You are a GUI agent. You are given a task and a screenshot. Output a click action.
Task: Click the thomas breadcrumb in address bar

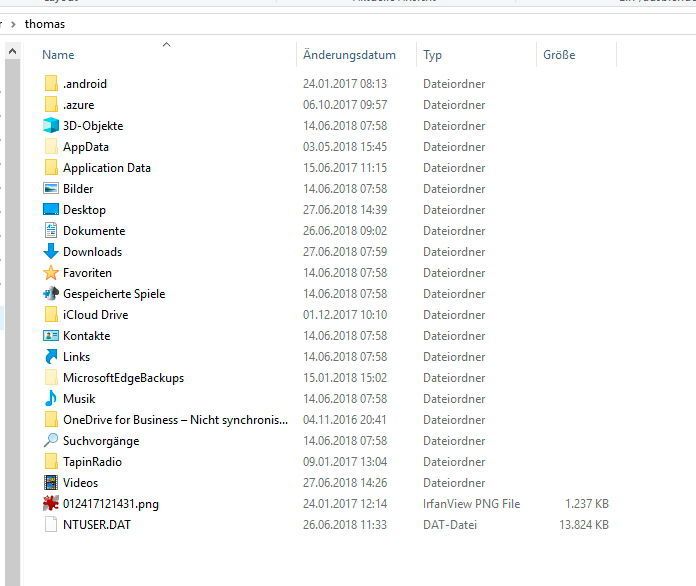45,24
